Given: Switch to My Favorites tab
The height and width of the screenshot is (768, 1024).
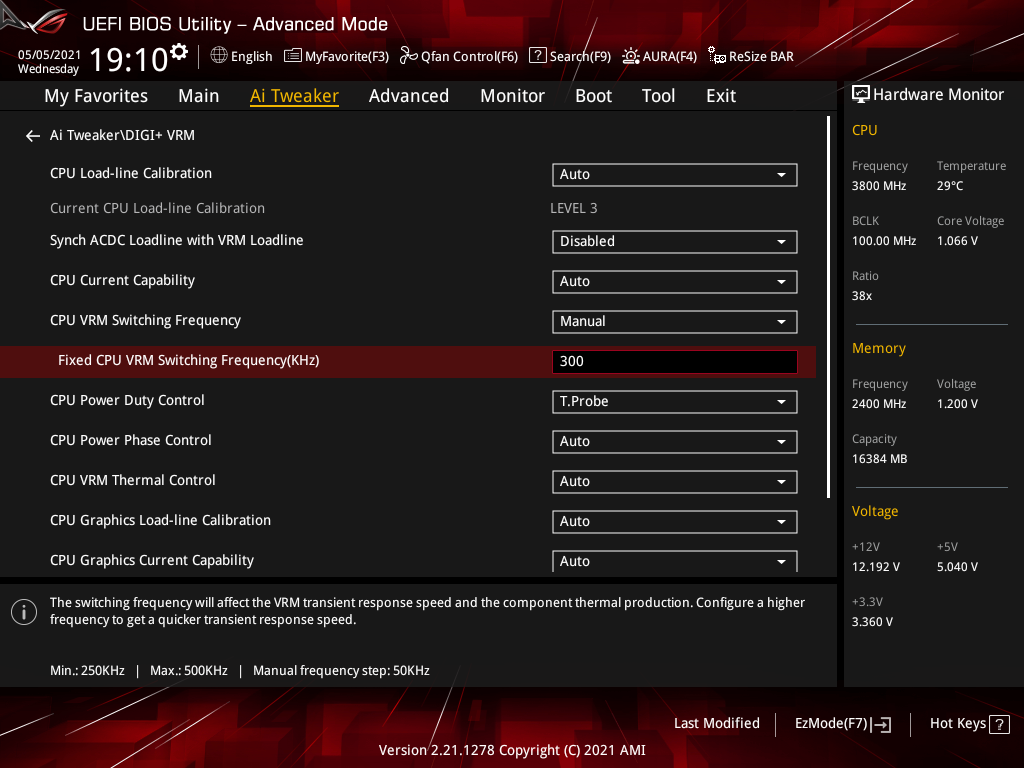Looking at the screenshot, I should pos(96,96).
